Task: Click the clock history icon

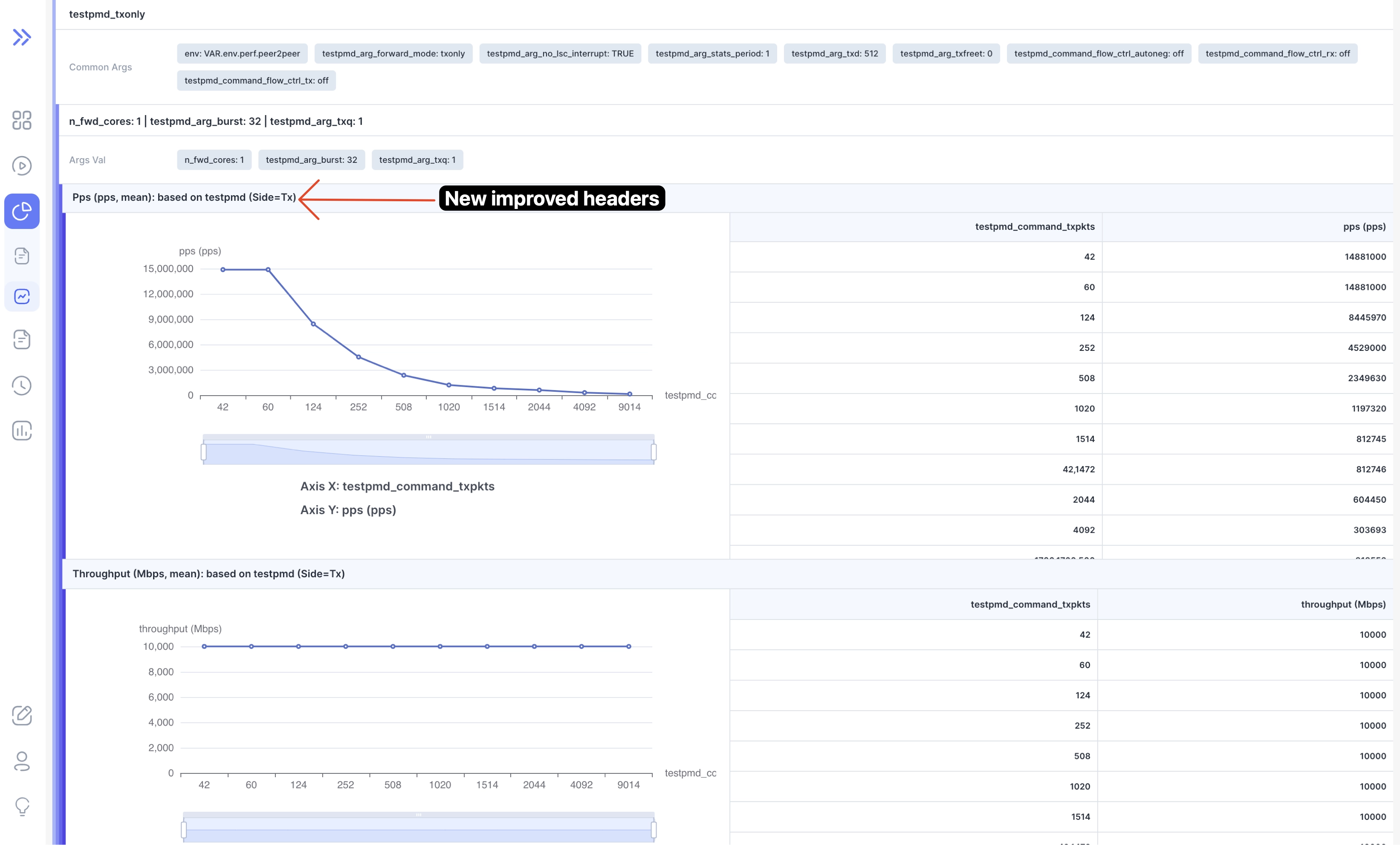Action: click(x=22, y=385)
